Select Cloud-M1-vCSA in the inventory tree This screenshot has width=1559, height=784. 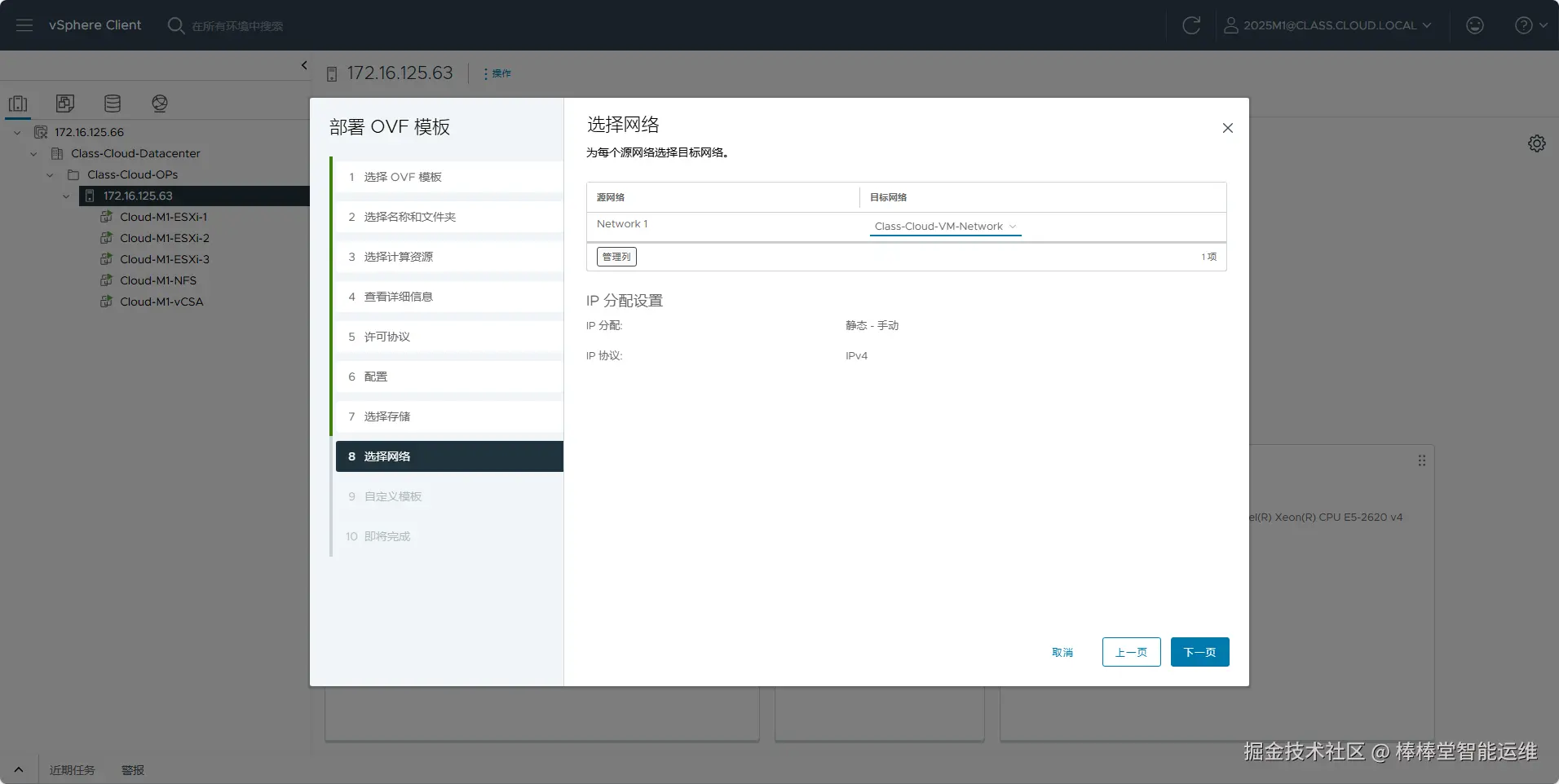(x=161, y=302)
